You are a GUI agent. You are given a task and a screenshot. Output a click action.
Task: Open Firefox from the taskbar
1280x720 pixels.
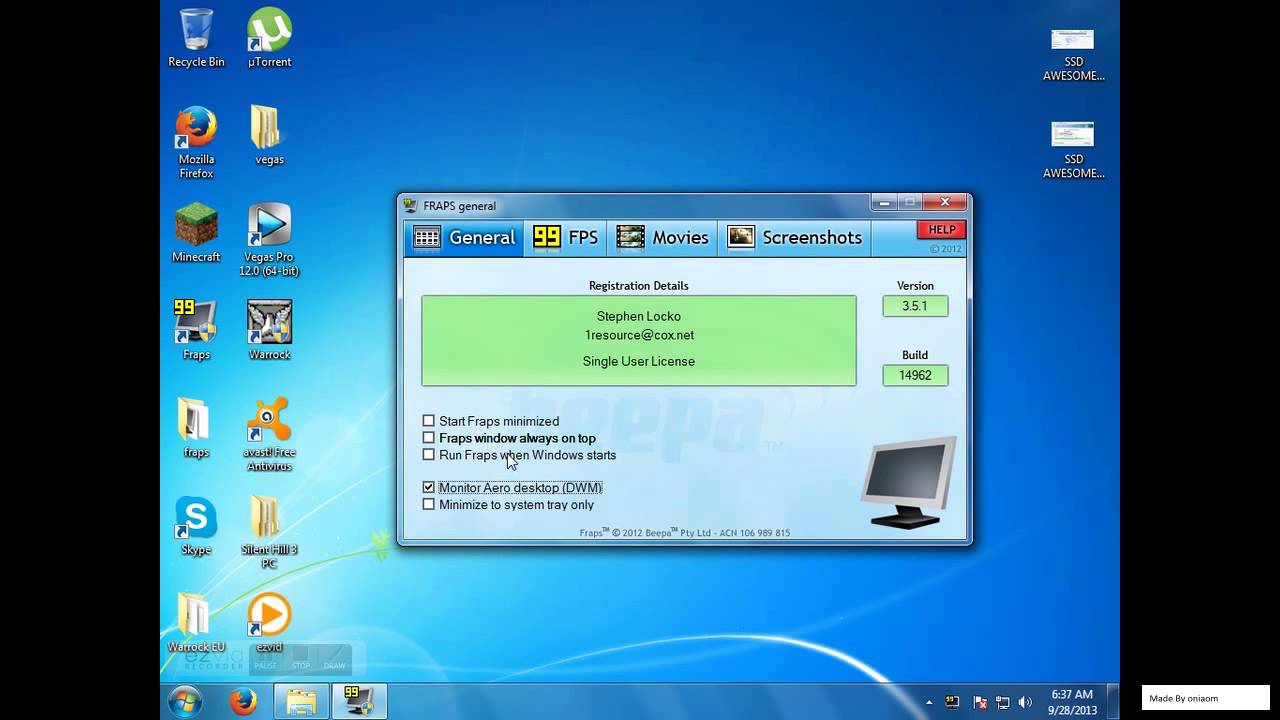(243, 701)
